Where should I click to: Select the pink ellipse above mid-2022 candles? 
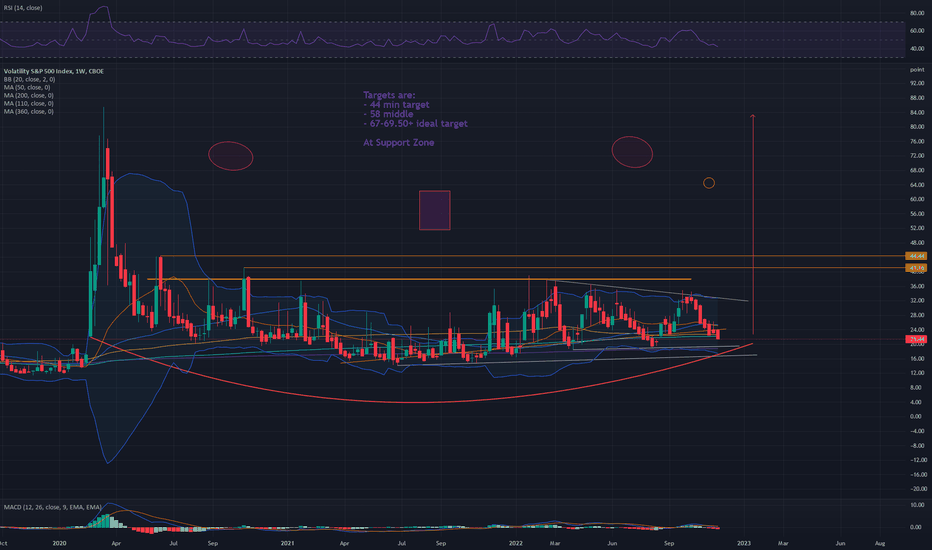coord(632,152)
